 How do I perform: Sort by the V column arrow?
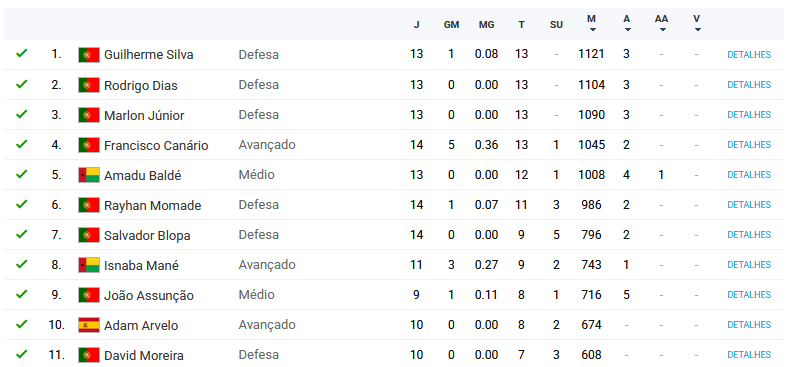[x=697, y=30]
